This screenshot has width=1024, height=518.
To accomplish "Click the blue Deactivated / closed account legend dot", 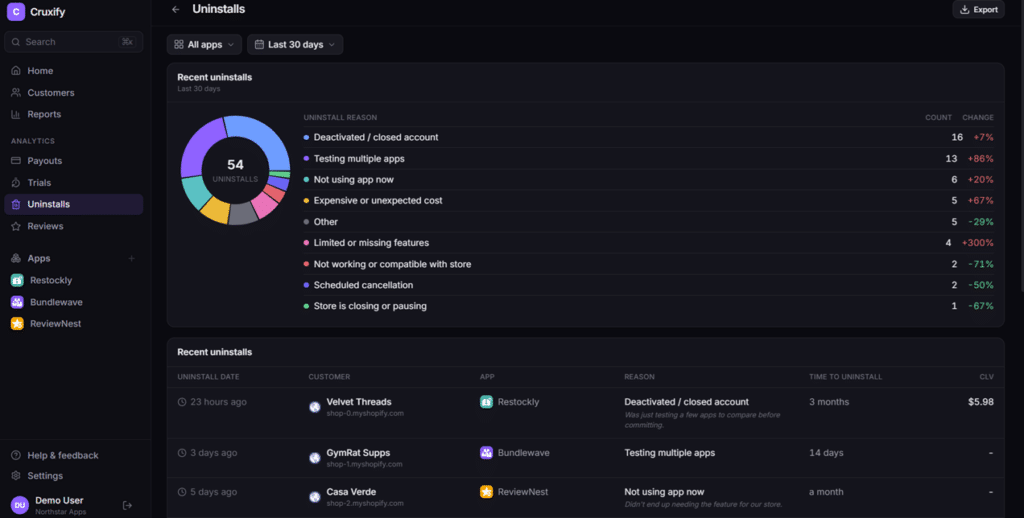I will point(306,138).
